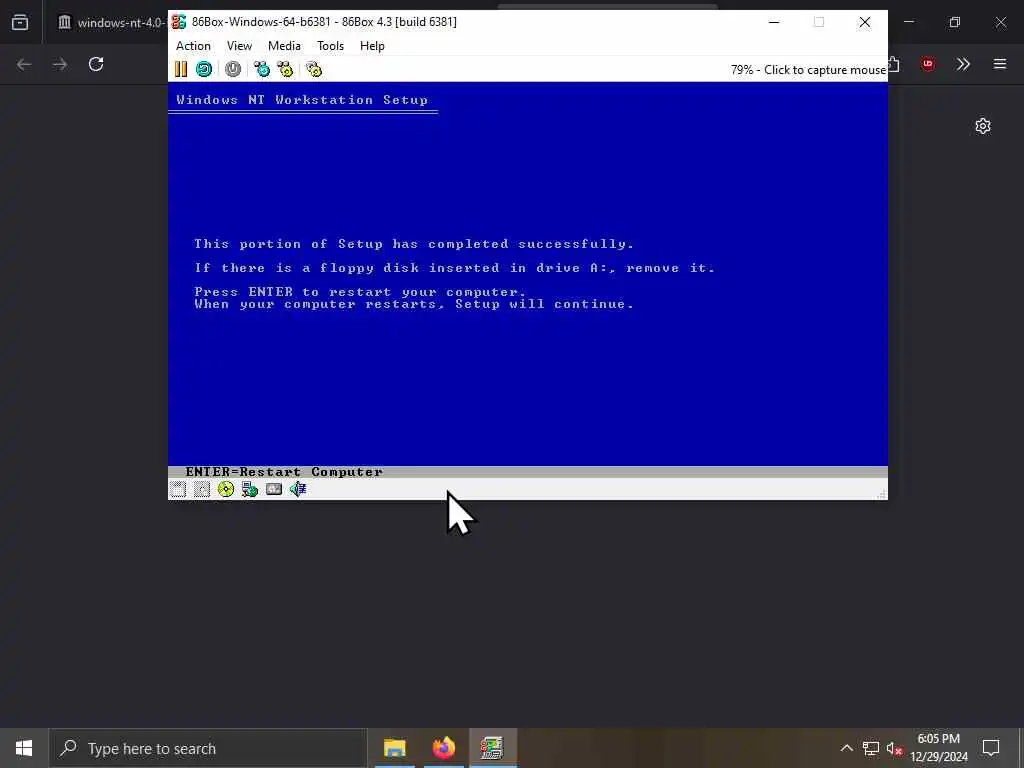Open the Help menu in 86Box
The image size is (1024, 768).
[x=372, y=46]
